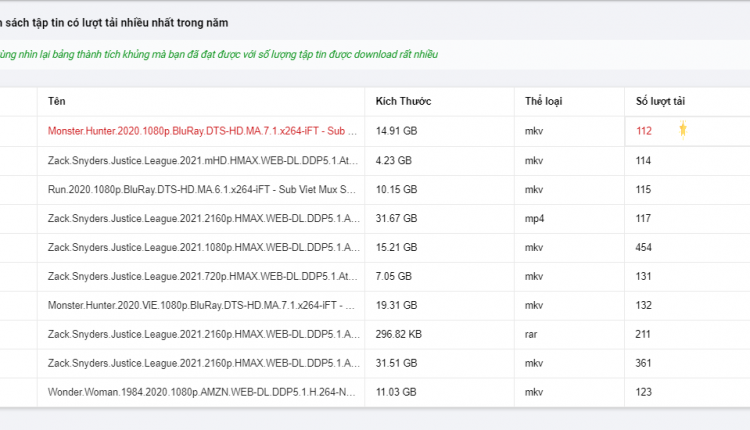Click the Tên column header
Image resolution: width=750 pixels, height=430 pixels.
56,101
